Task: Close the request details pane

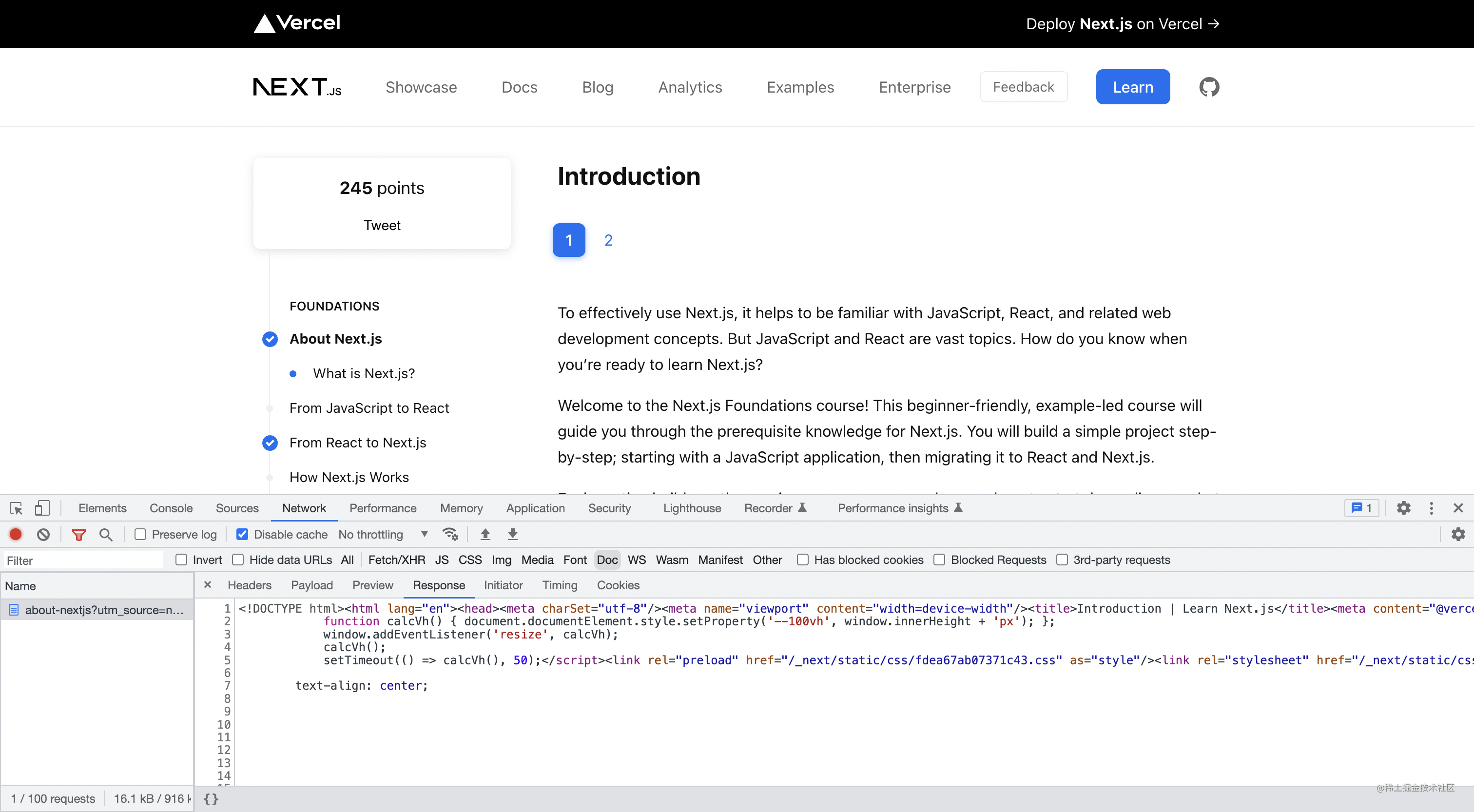Action: tap(208, 585)
